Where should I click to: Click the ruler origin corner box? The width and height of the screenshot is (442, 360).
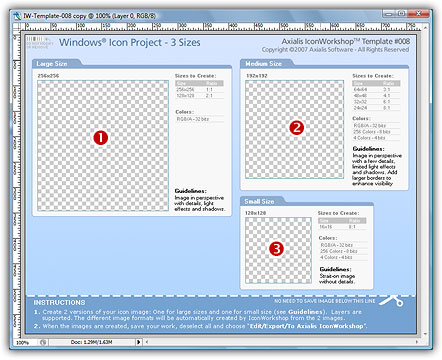click(17, 27)
